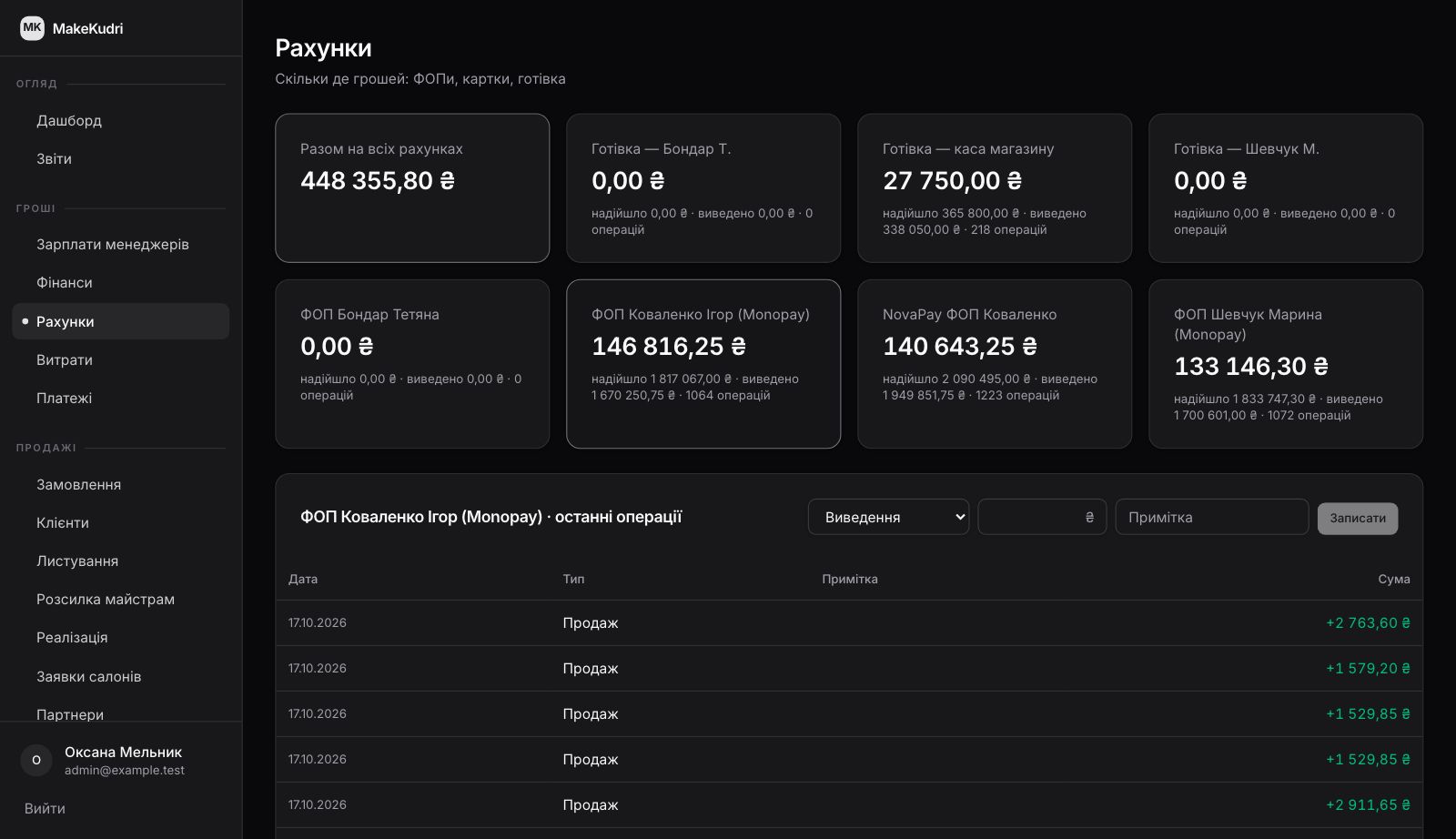Click the Примітка note input
Image resolution: width=1456 pixels, height=839 pixels.
(1212, 517)
